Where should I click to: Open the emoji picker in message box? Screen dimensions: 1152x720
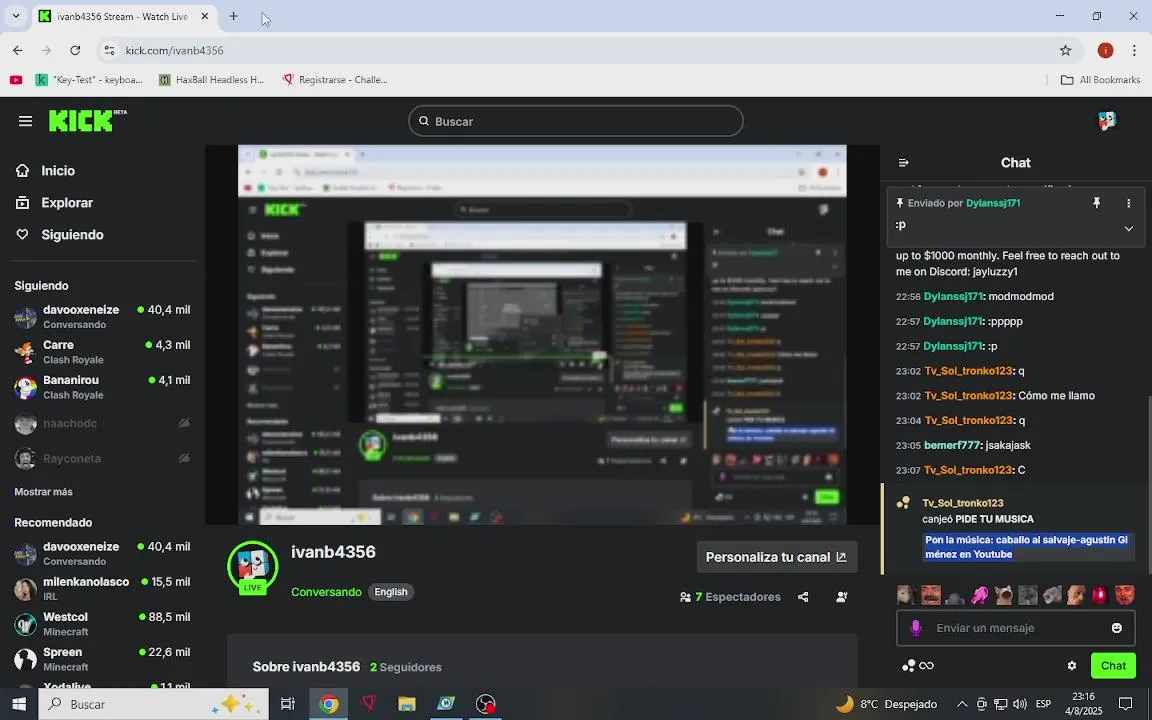pyautogui.click(x=1117, y=628)
